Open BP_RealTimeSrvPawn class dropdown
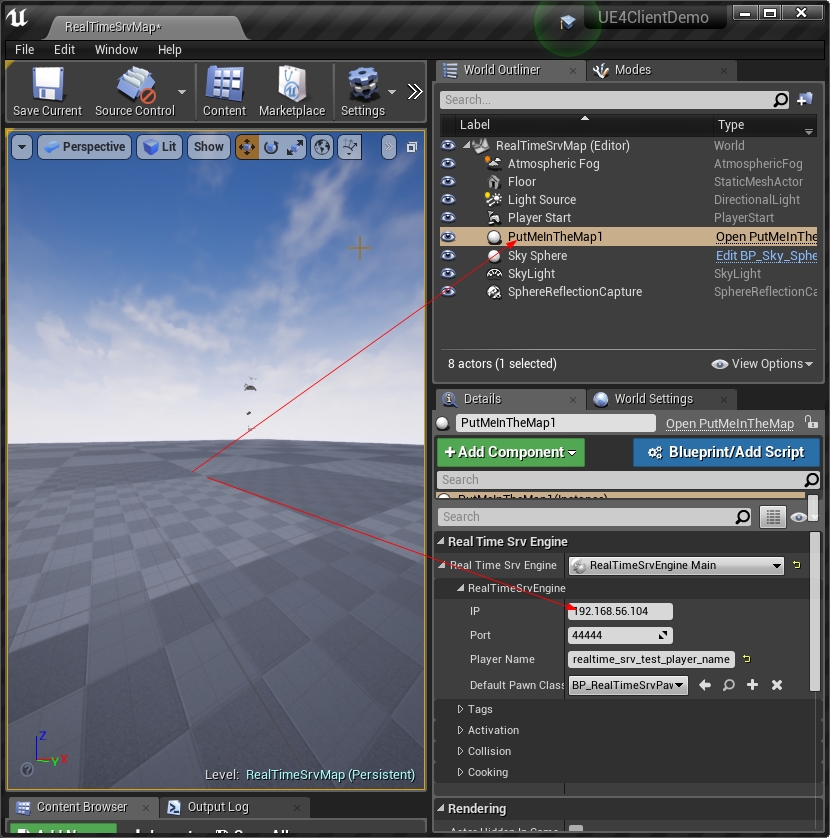This screenshot has height=838, width=830. click(x=628, y=685)
